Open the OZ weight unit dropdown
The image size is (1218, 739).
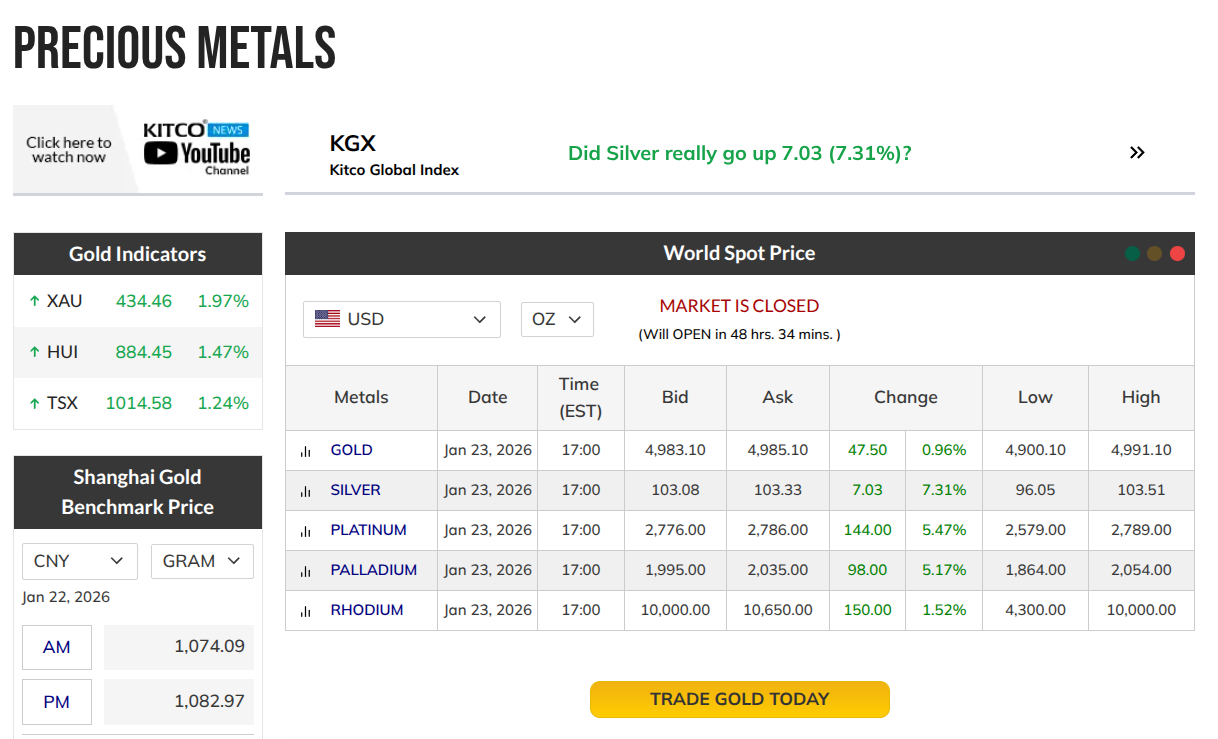tap(557, 319)
